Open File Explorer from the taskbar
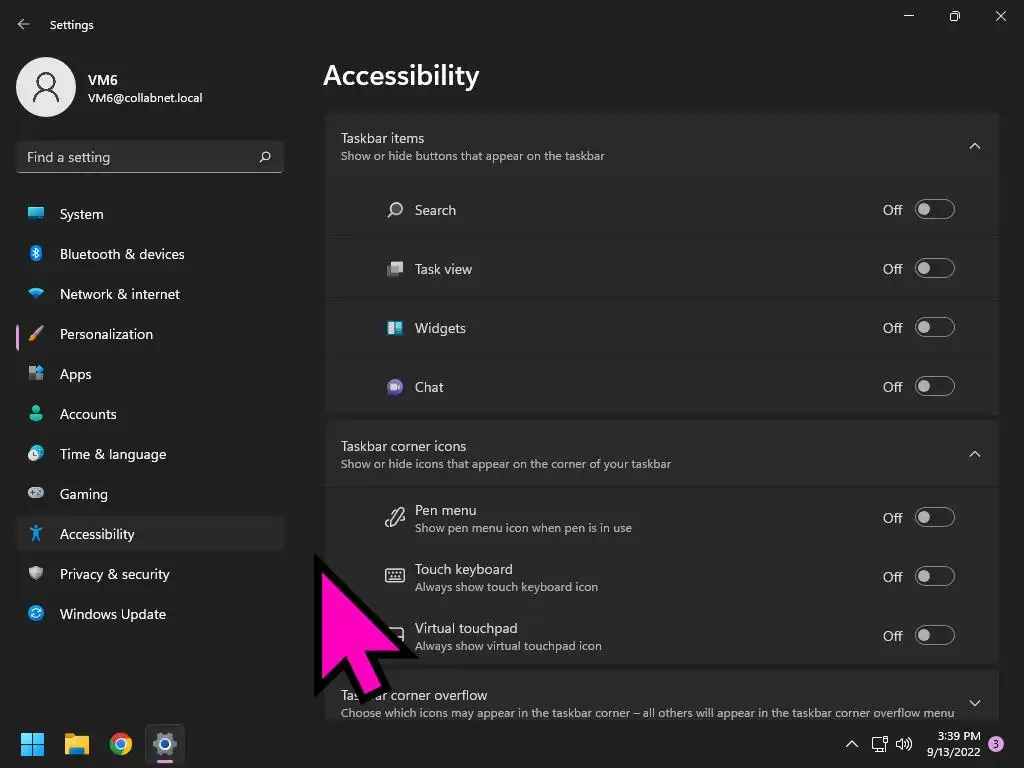 coord(77,744)
